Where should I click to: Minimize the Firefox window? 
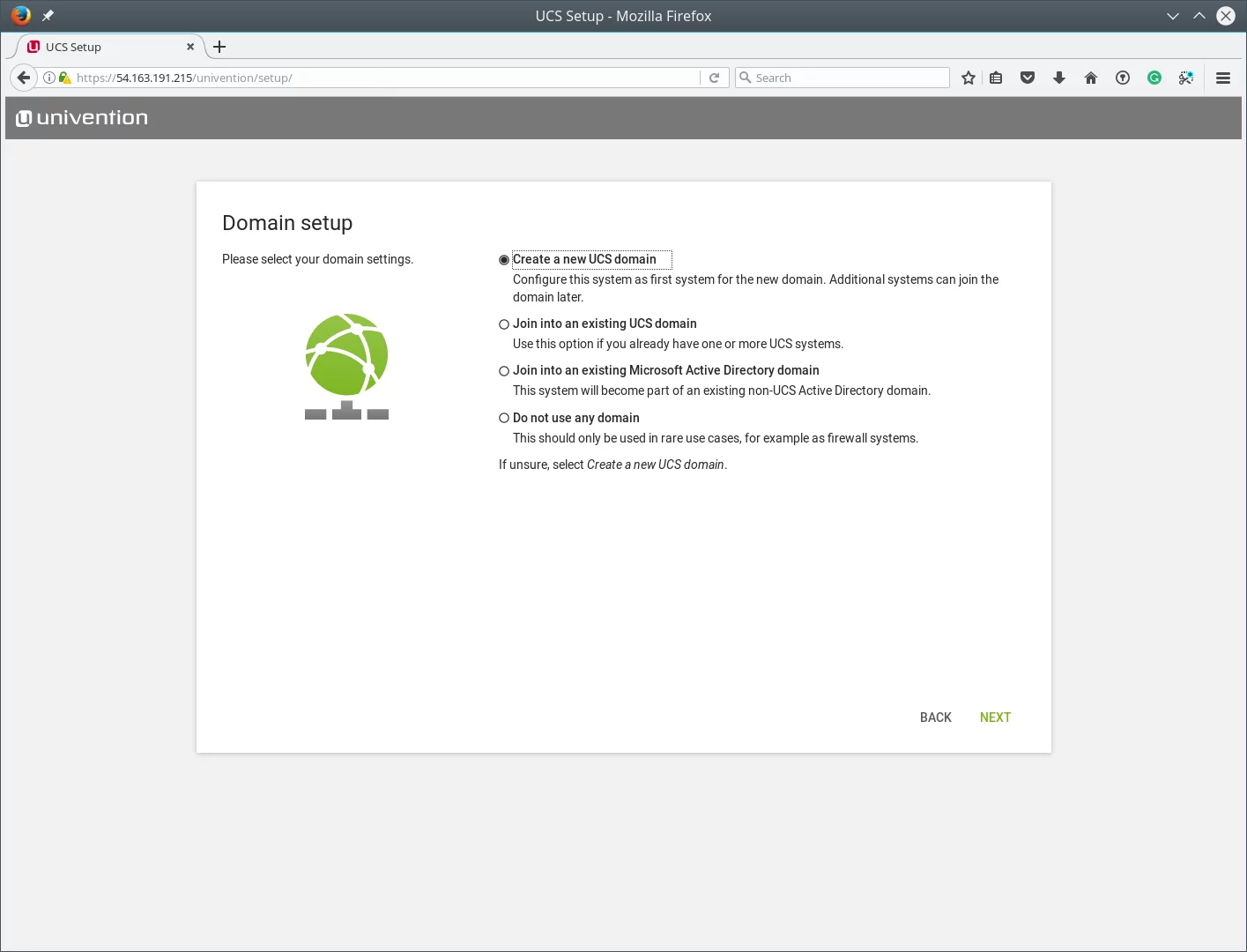[x=1172, y=16]
